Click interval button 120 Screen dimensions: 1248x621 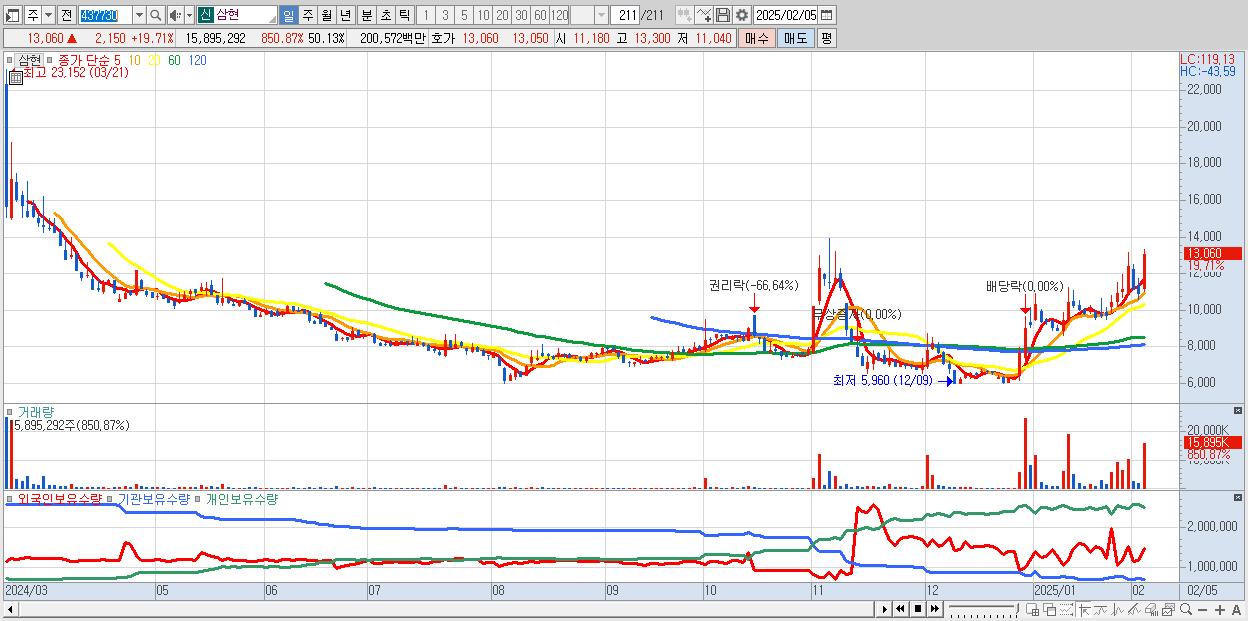(x=559, y=15)
